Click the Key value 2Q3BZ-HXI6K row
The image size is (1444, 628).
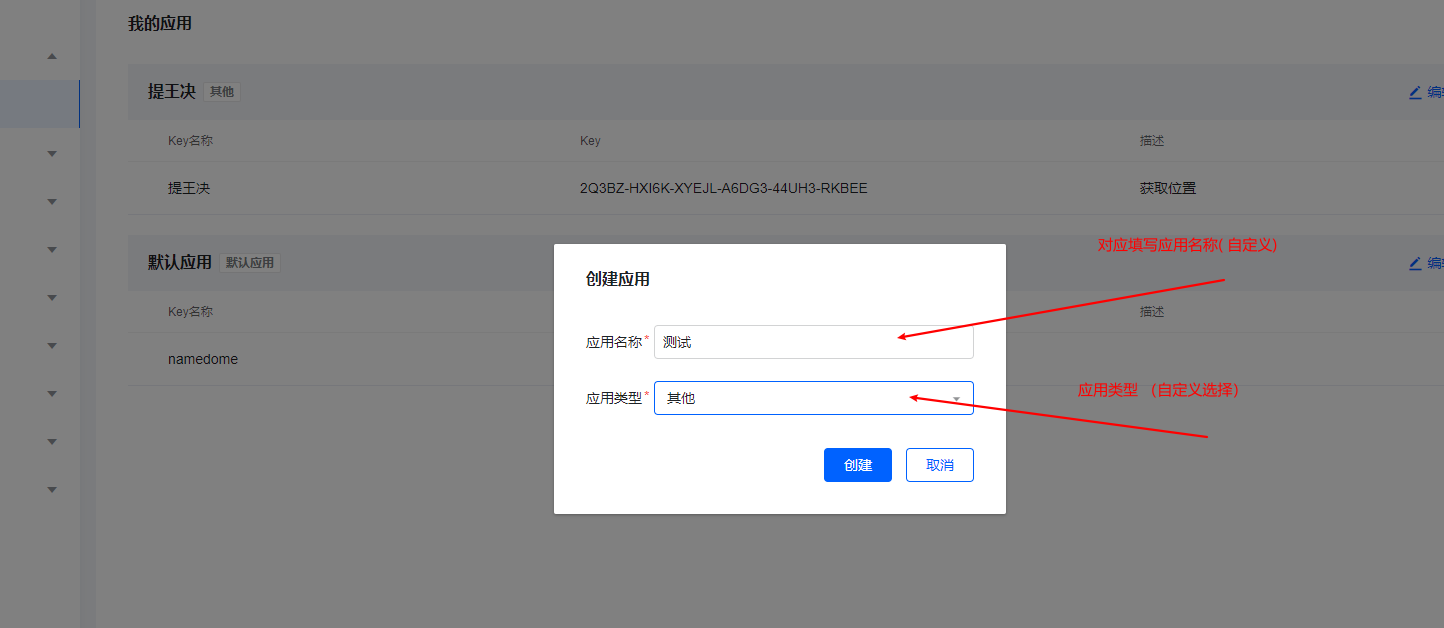tap(723, 188)
